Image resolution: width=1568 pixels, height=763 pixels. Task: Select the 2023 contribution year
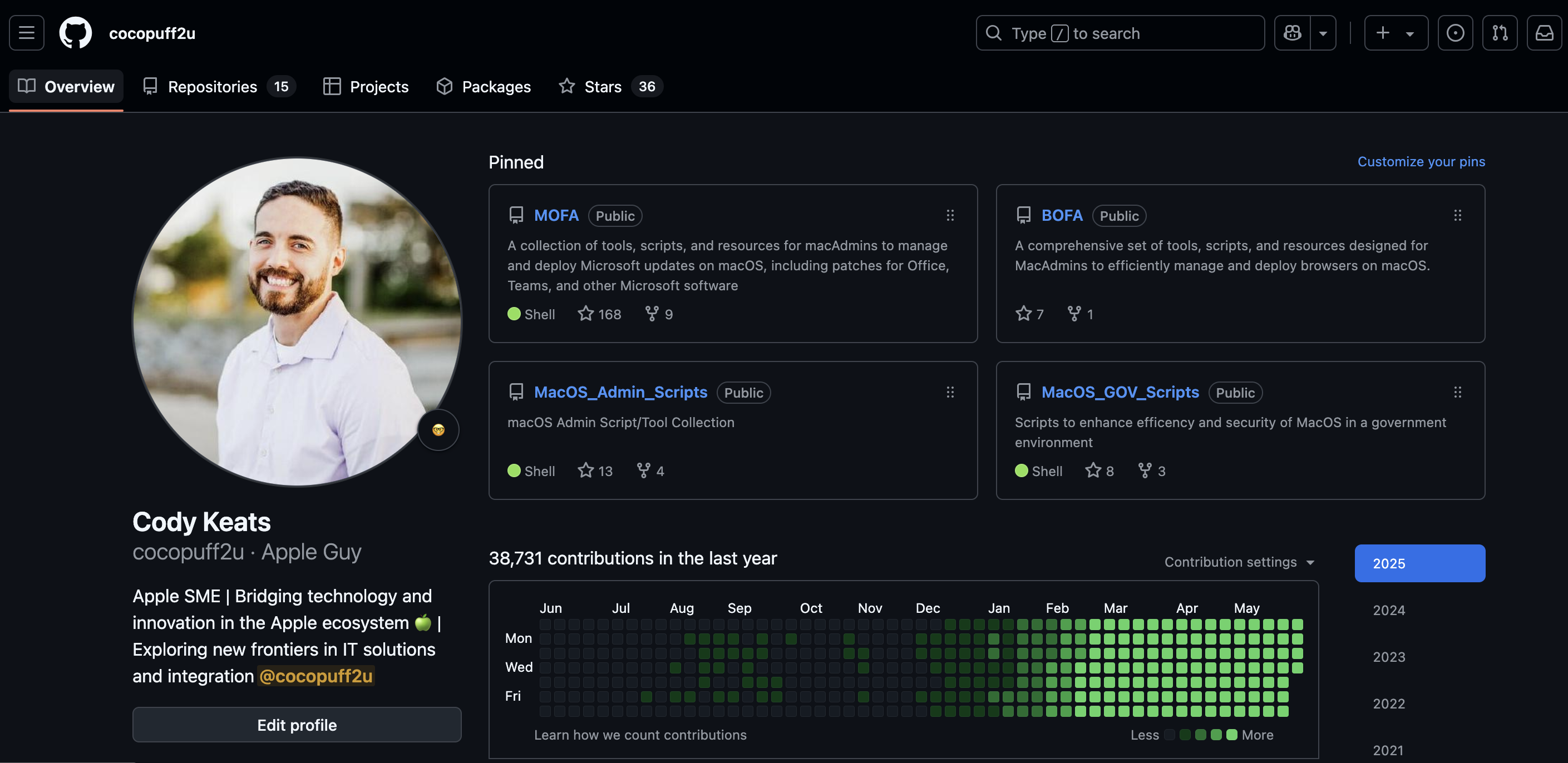point(1420,657)
